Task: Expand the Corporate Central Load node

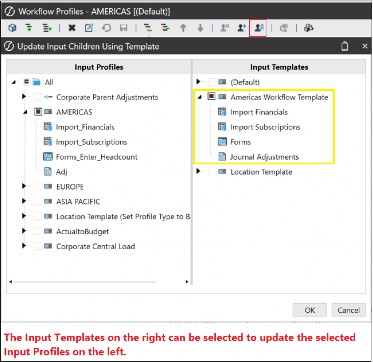Action: [24, 246]
